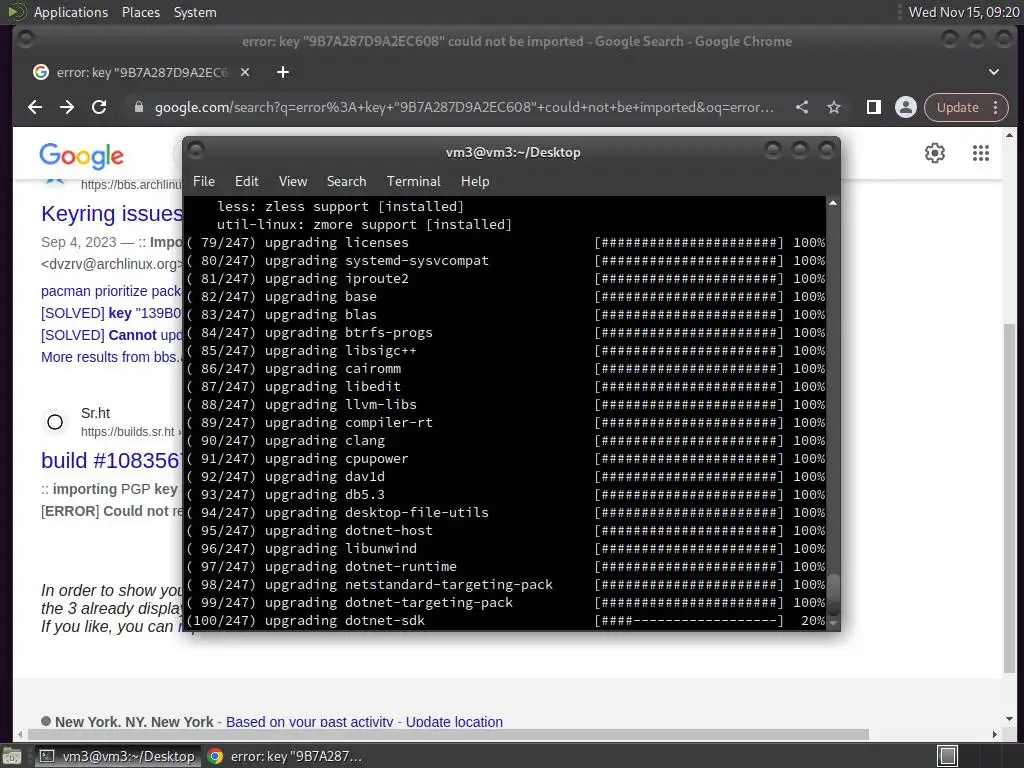1024x768 pixels.
Task: Click Chrome window menu icon in titlebar
Action: point(25,40)
